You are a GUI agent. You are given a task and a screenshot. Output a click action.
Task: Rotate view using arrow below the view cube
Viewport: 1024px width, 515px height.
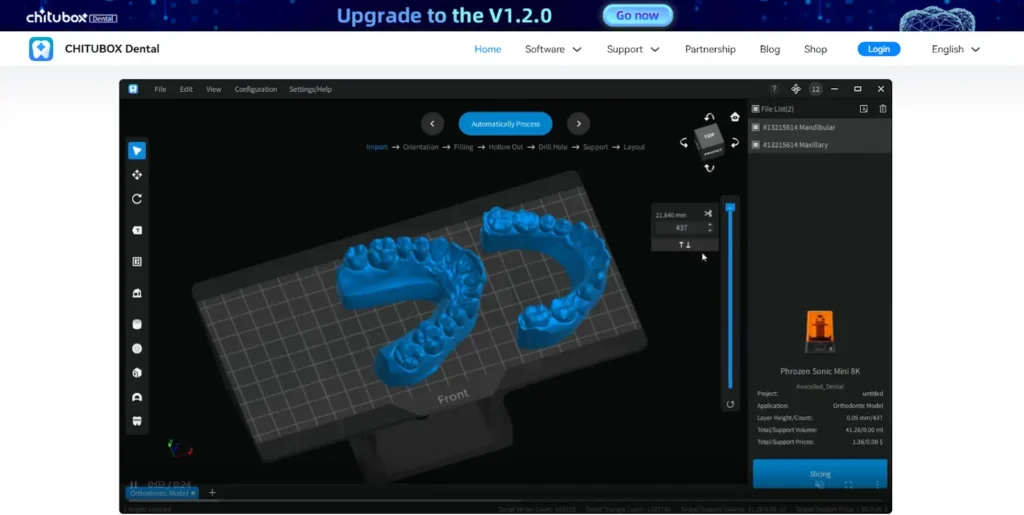coord(709,168)
